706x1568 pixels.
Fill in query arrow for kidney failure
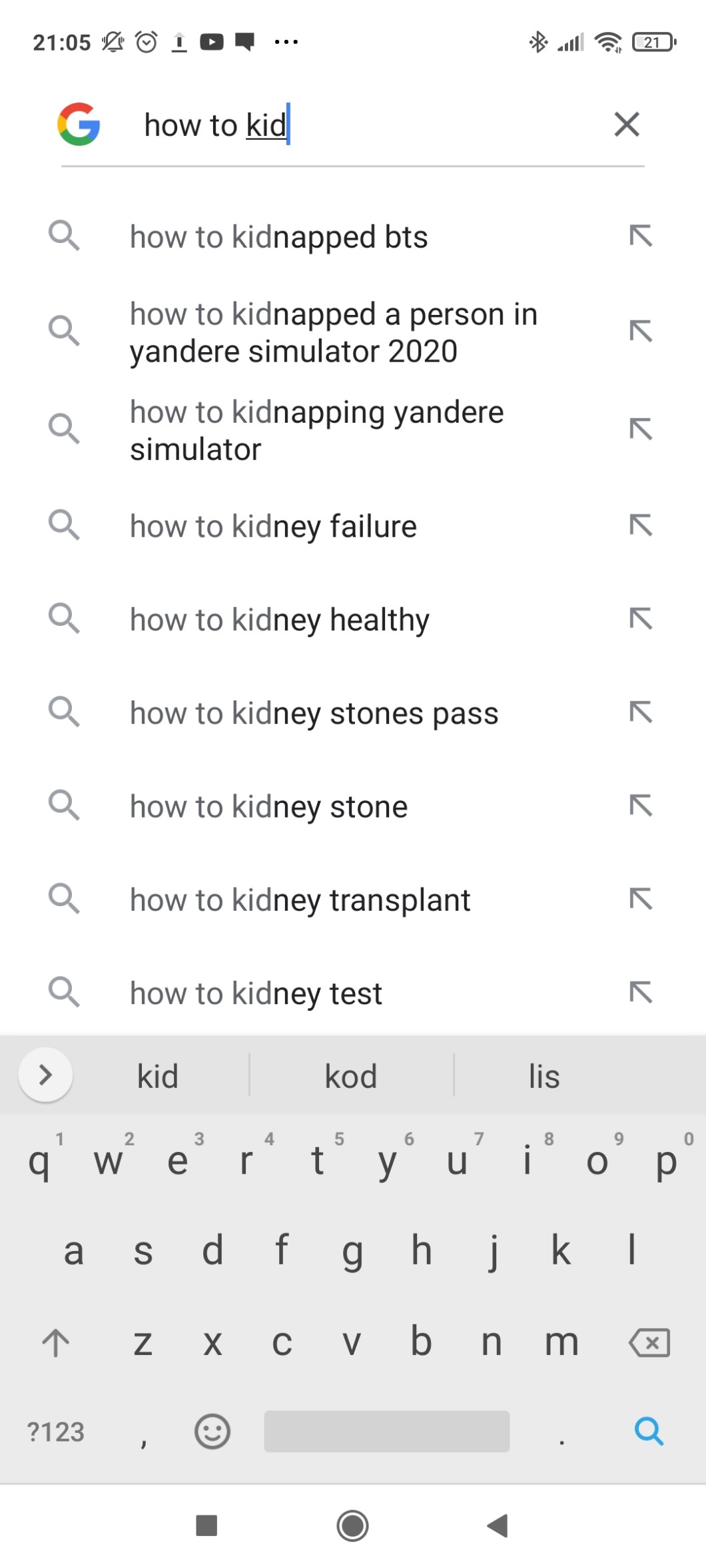[x=640, y=526]
